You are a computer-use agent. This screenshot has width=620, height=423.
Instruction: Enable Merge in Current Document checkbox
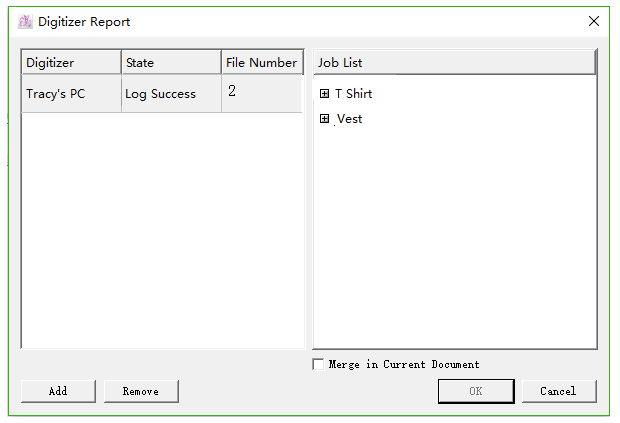[x=318, y=365]
